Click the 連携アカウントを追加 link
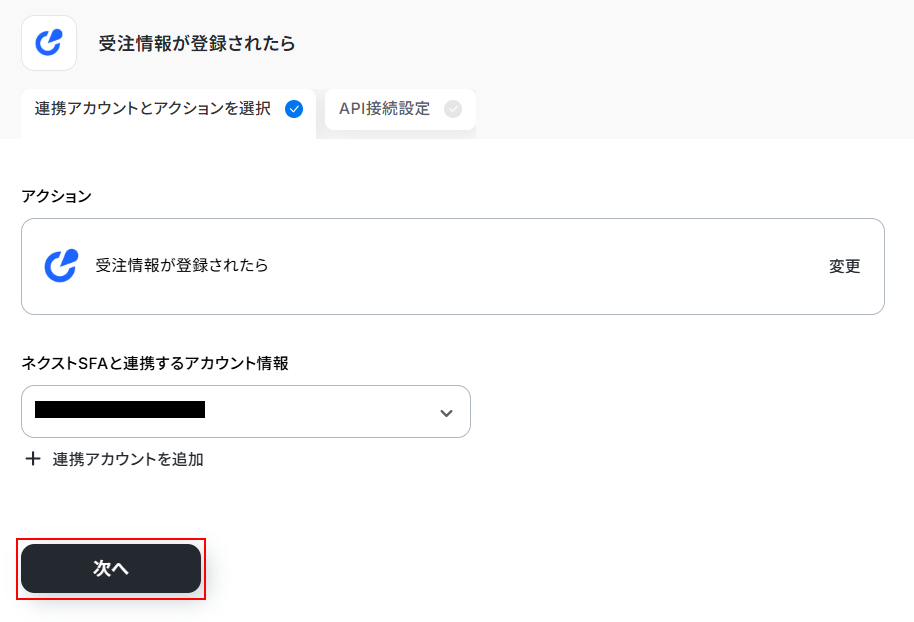914x622 pixels. 128,459
